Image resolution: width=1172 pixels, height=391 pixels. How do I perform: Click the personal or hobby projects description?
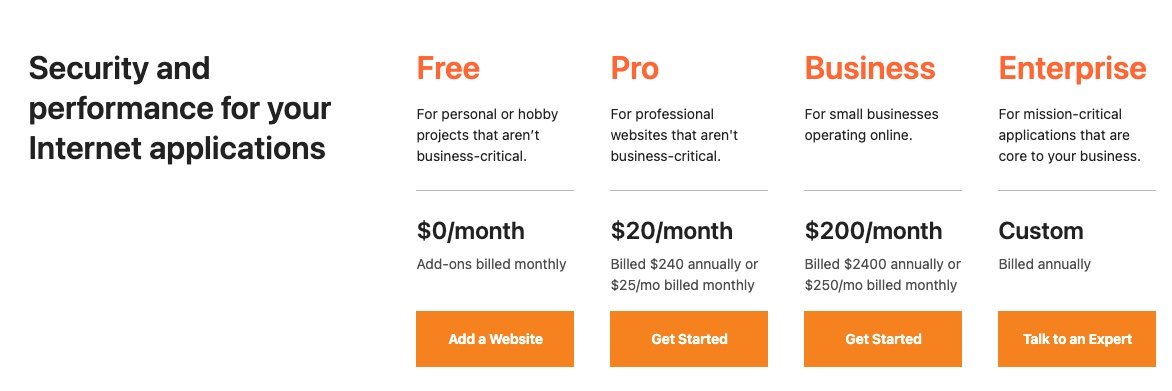click(x=487, y=135)
